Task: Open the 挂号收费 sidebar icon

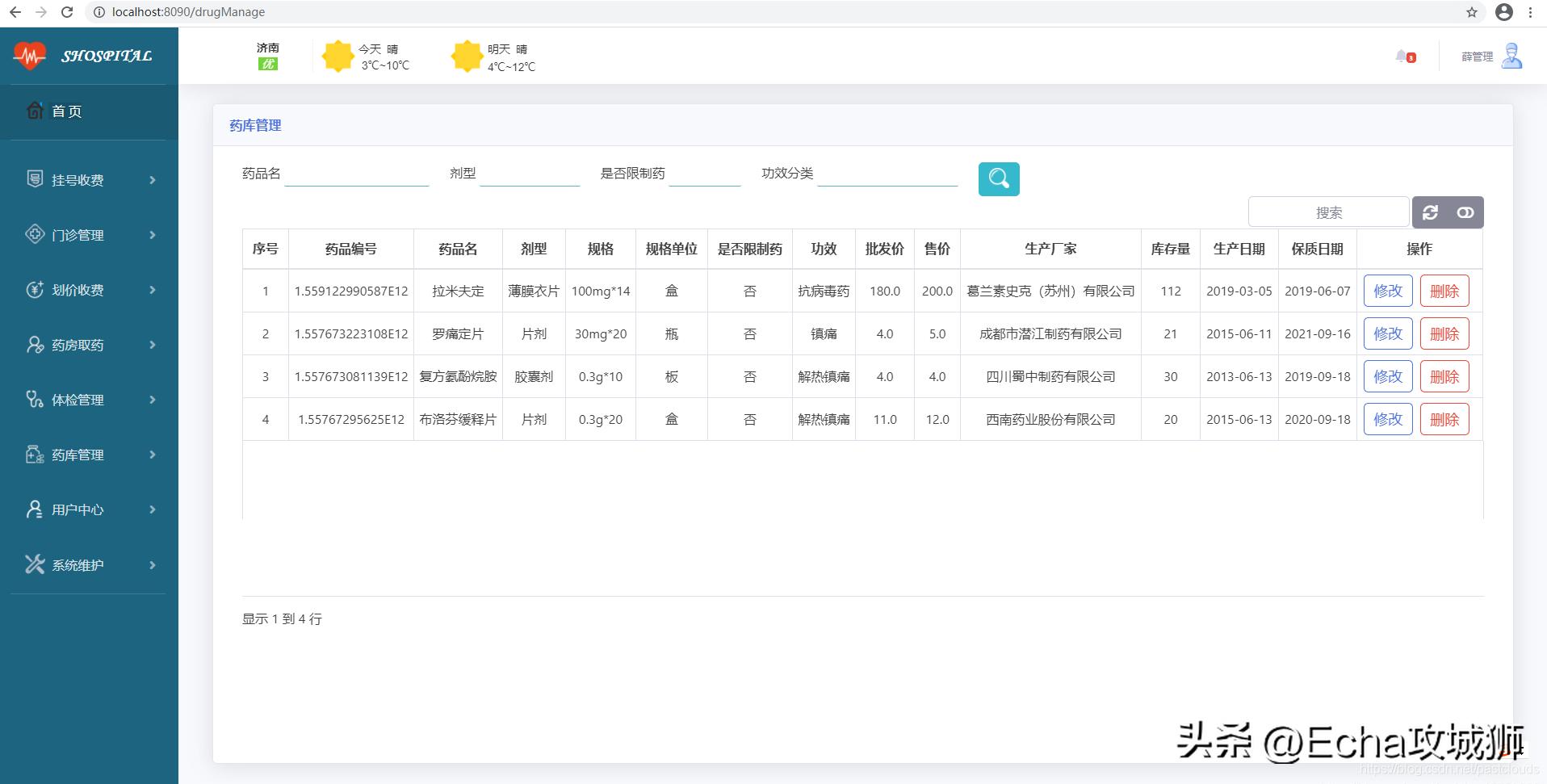Action: [x=35, y=179]
